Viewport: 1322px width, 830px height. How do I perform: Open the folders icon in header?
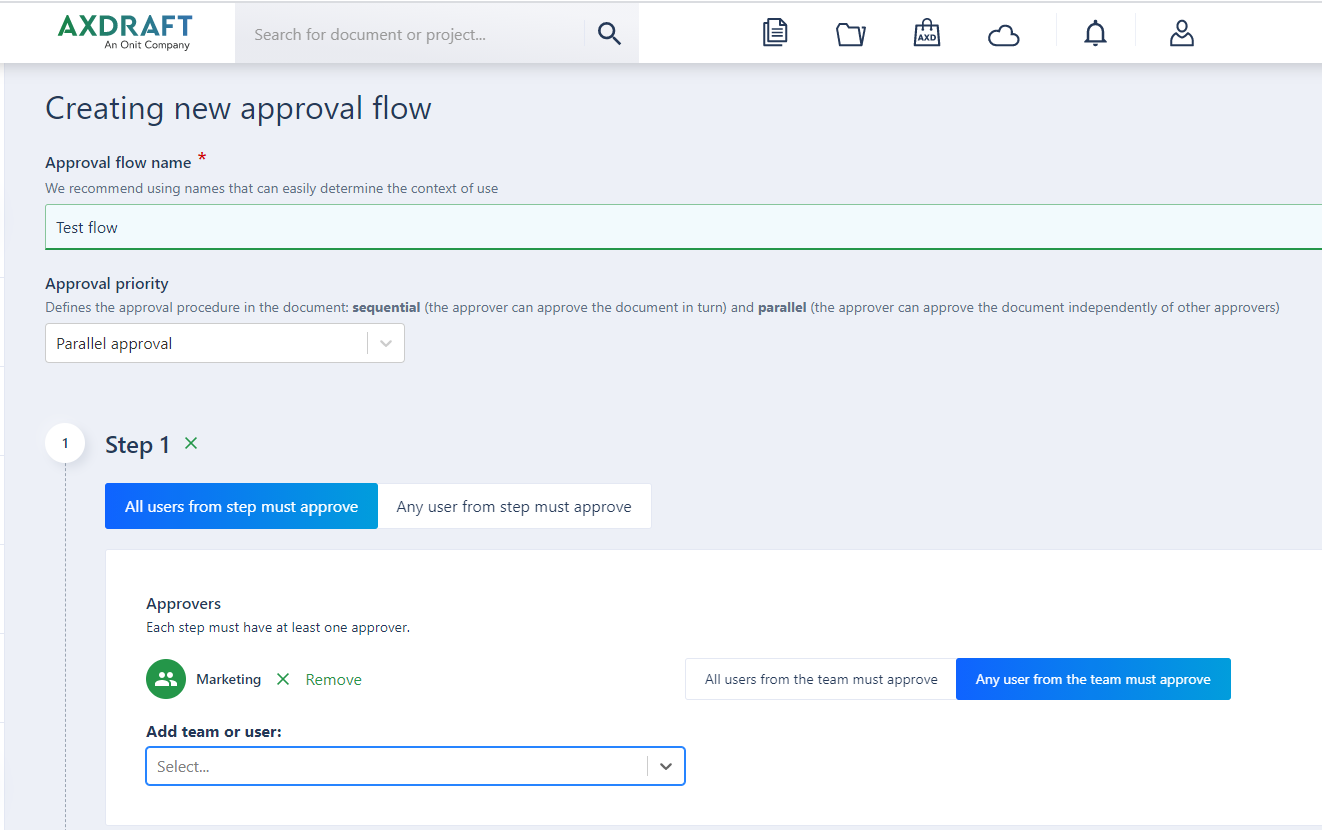(851, 34)
